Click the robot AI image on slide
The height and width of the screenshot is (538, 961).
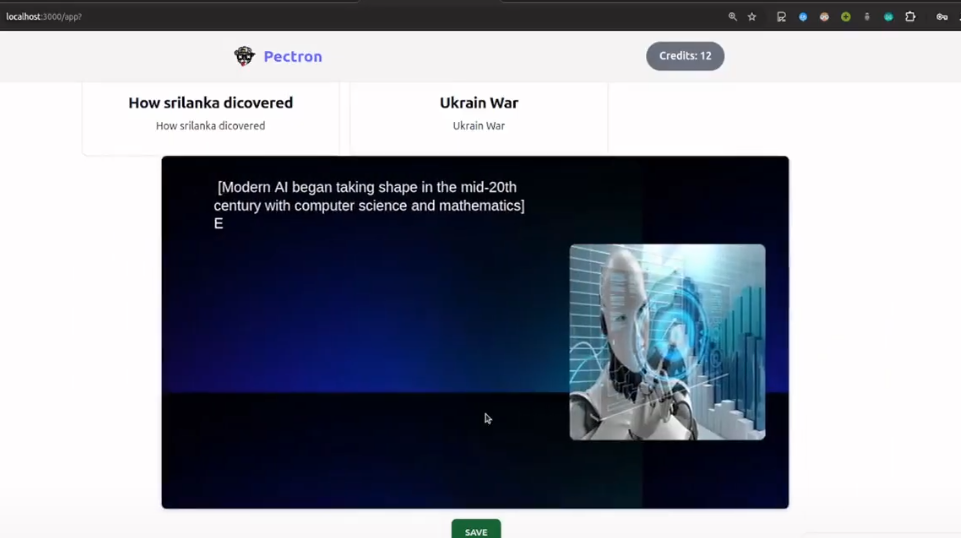click(x=667, y=342)
